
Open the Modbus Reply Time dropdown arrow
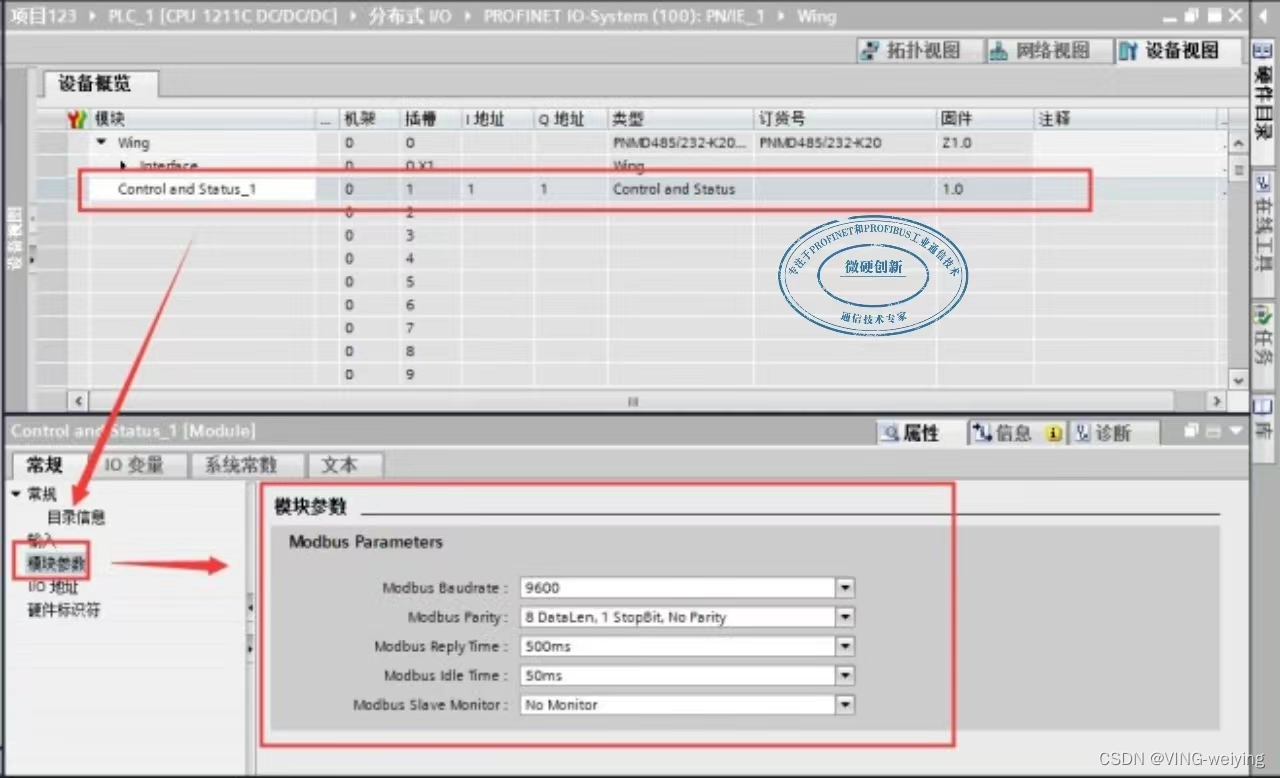click(846, 646)
